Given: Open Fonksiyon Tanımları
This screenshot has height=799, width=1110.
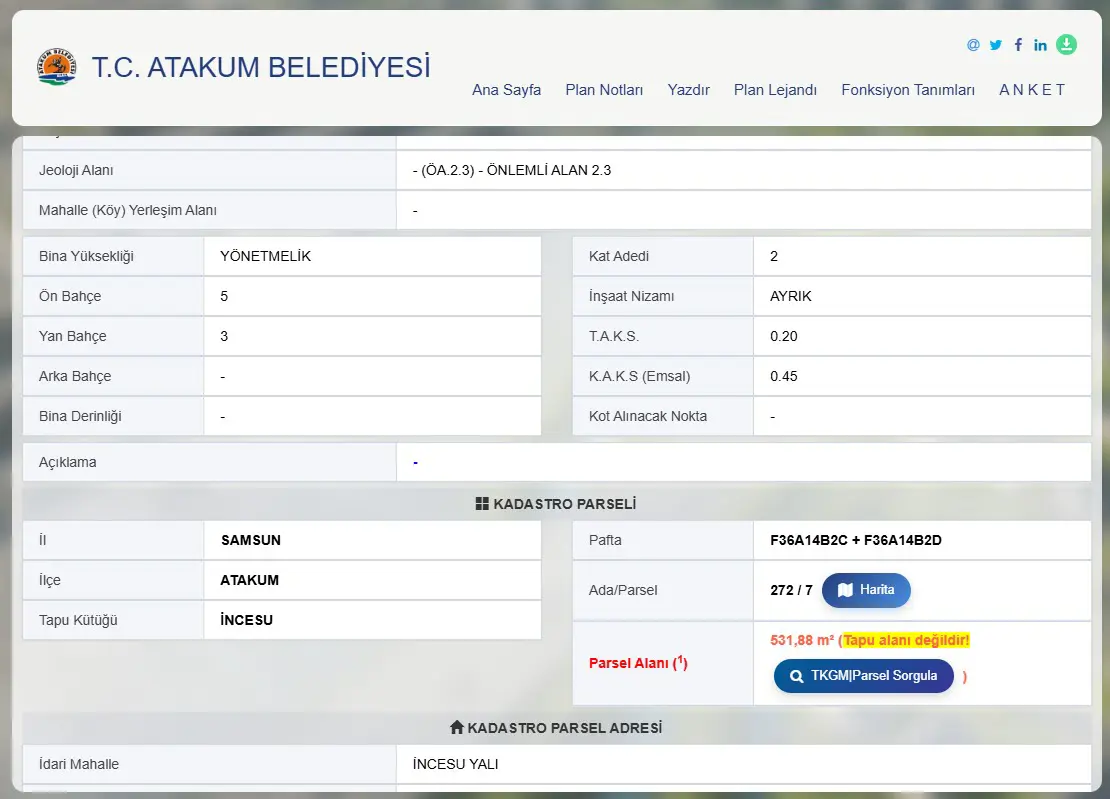Looking at the screenshot, I should 908,90.
